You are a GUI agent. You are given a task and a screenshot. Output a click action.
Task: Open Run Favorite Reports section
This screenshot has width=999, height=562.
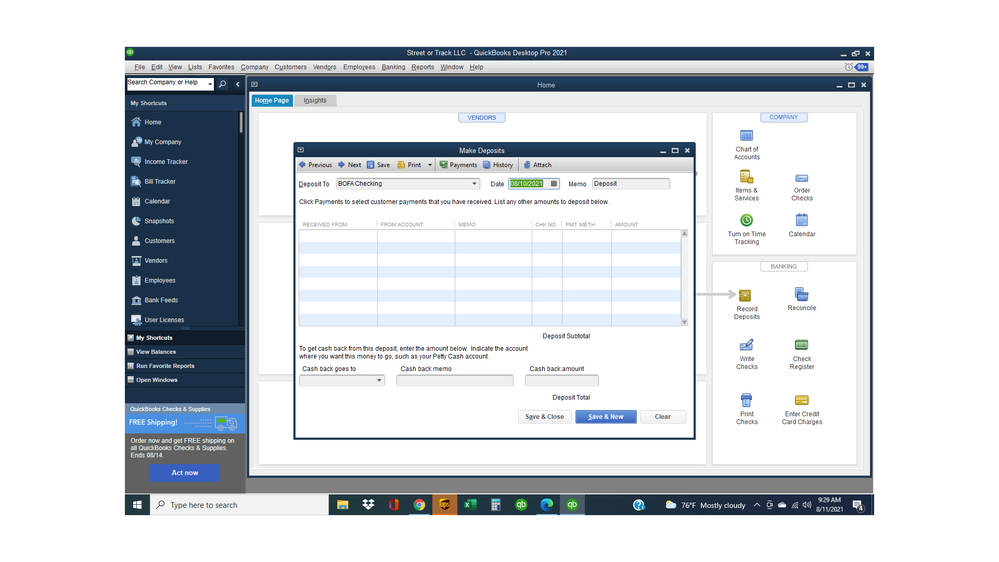pos(185,366)
